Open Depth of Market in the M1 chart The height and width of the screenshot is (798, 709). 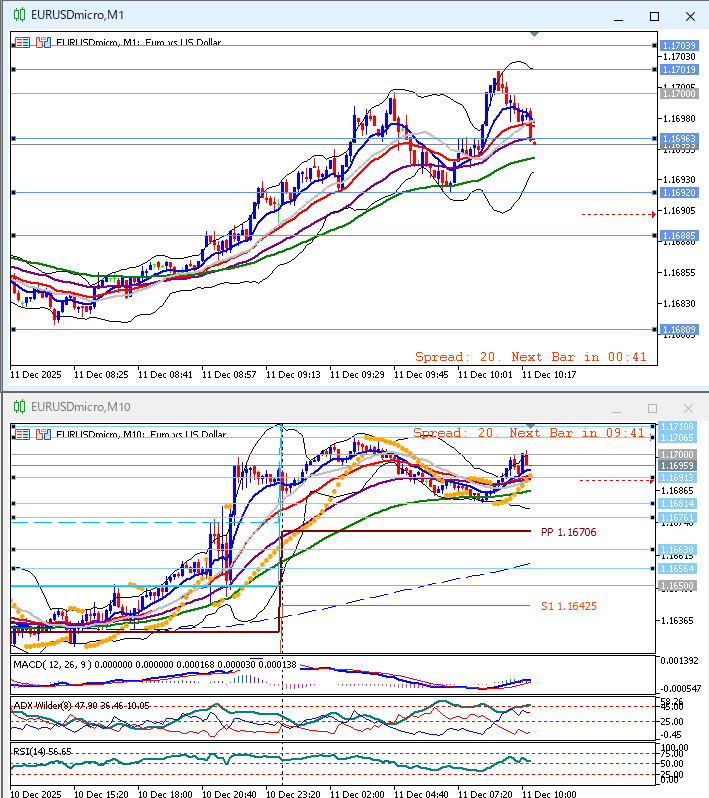coord(23,43)
